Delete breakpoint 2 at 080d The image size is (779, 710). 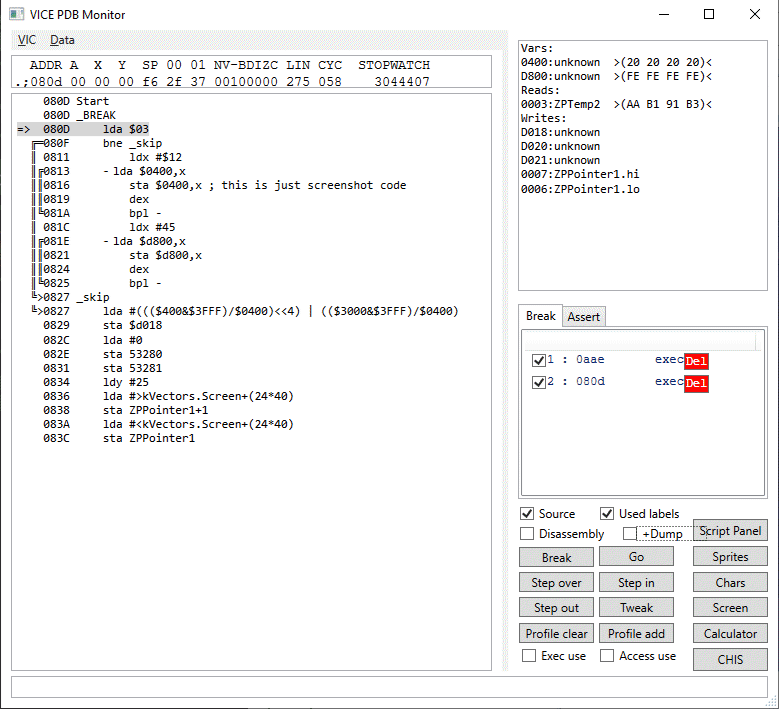pos(696,383)
